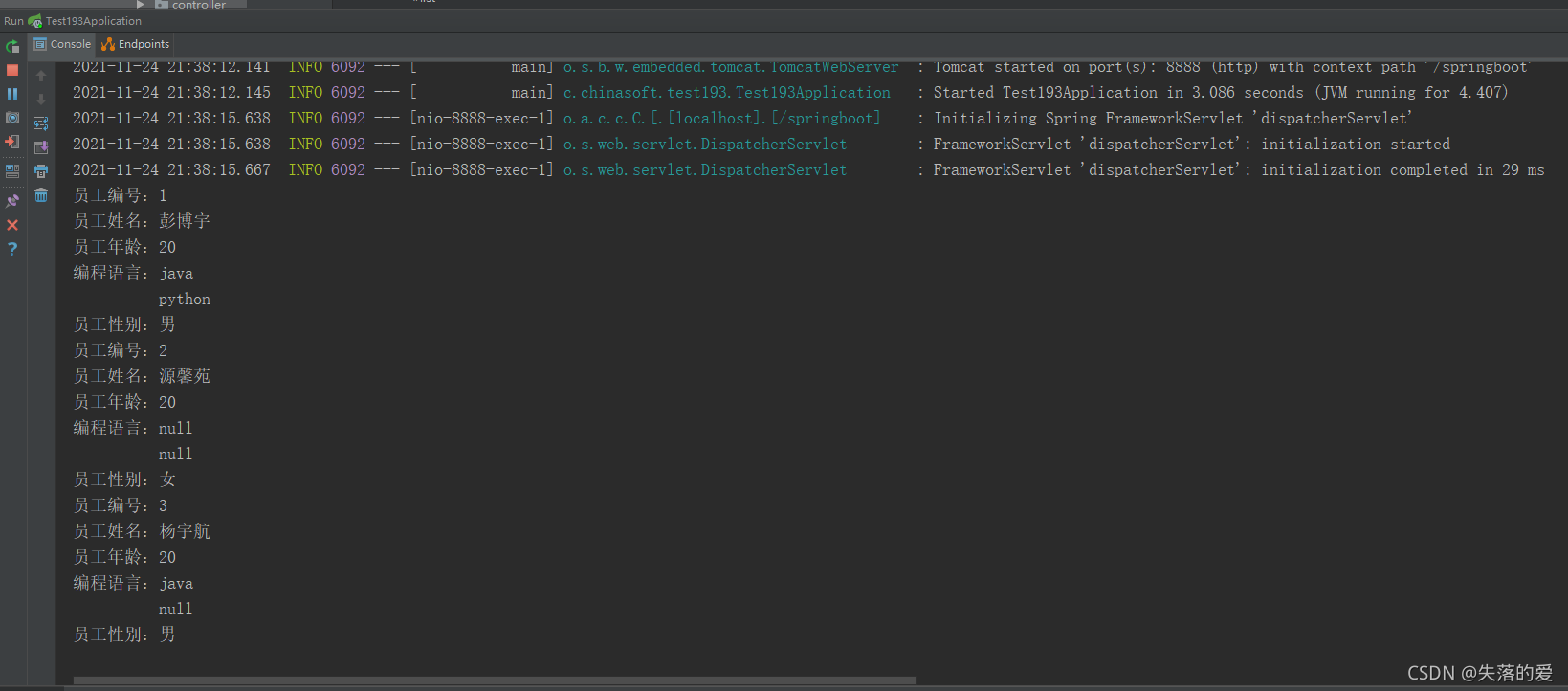Print the console output with the printer icon

41,171
